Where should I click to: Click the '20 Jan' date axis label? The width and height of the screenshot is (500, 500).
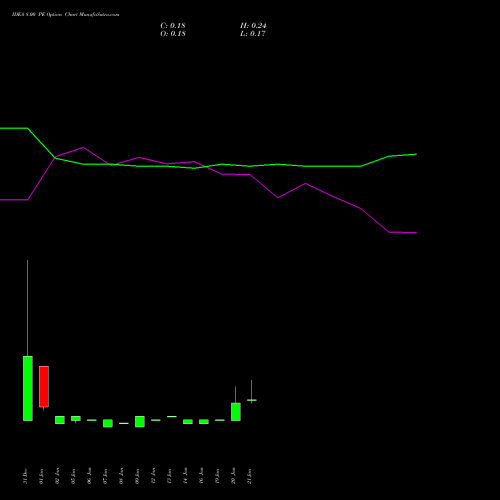click(x=234, y=476)
